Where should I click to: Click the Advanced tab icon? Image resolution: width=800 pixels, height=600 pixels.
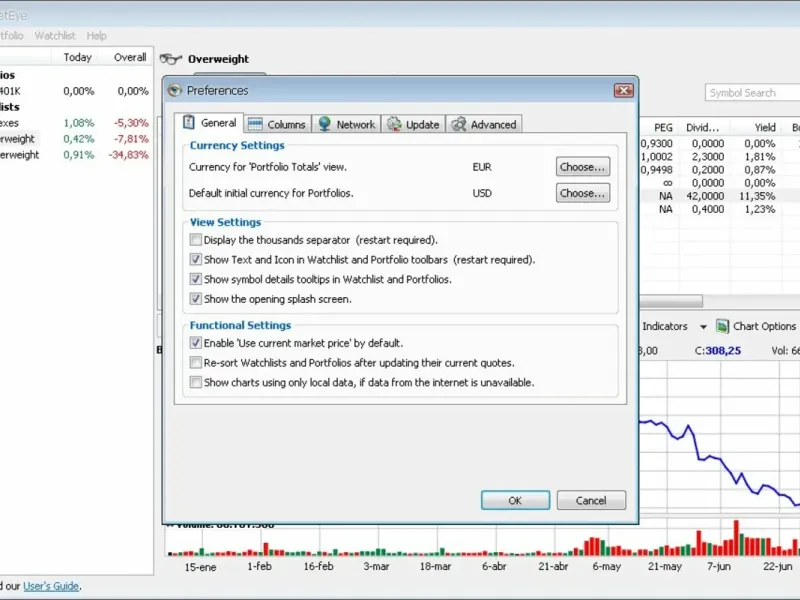pos(459,124)
